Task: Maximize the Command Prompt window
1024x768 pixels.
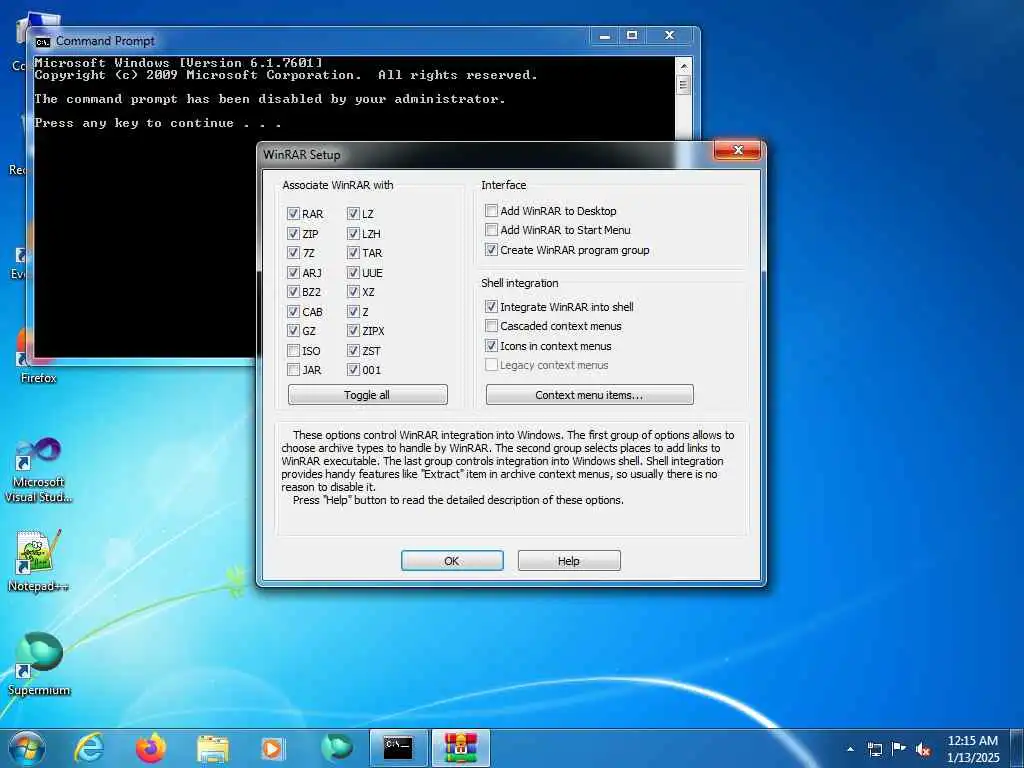Action: point(632,35)
